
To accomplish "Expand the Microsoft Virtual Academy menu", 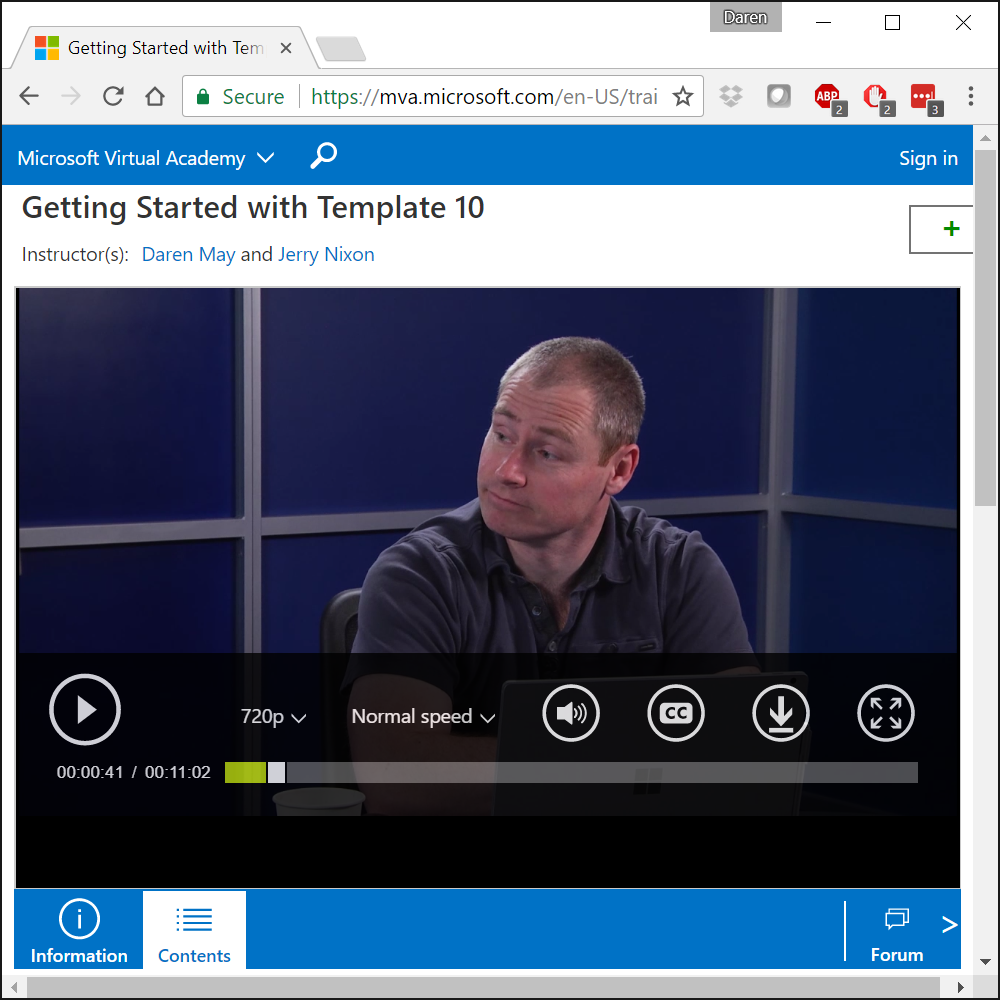I will coord(146,158).
